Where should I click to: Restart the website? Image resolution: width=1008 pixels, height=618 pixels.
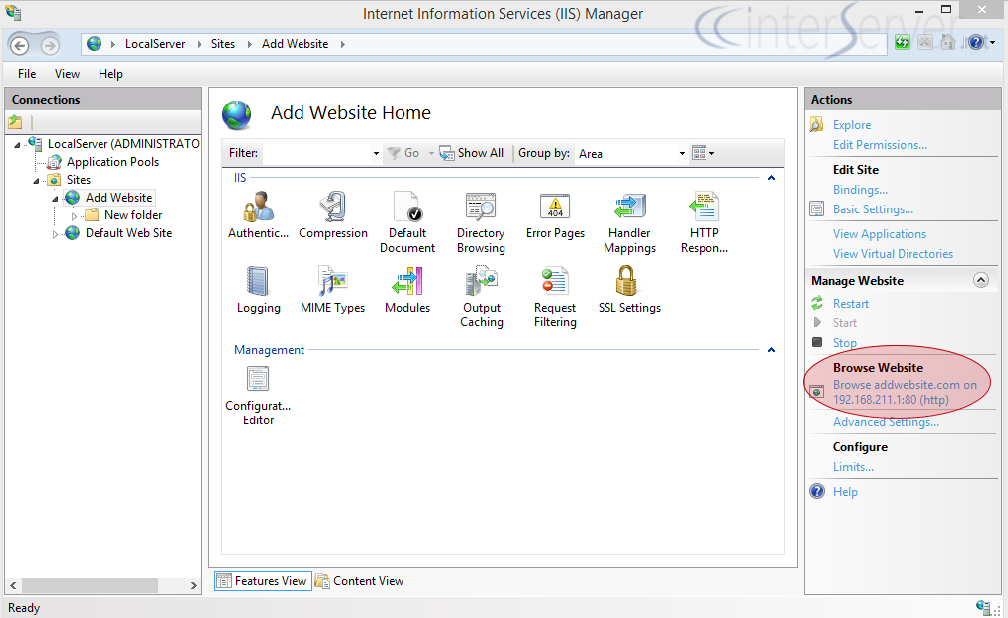(850, 304)
